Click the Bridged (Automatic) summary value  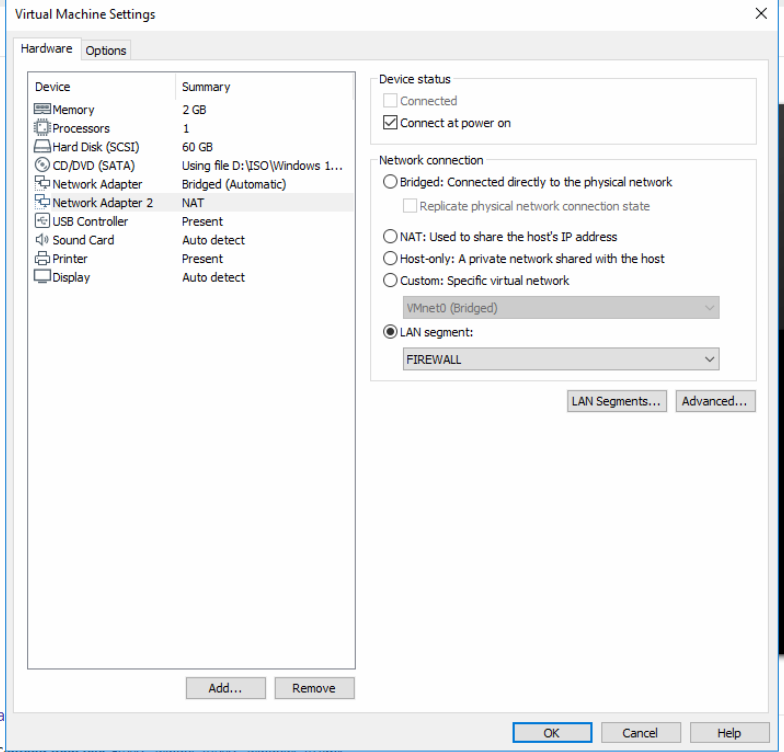(x=234, y=184)
